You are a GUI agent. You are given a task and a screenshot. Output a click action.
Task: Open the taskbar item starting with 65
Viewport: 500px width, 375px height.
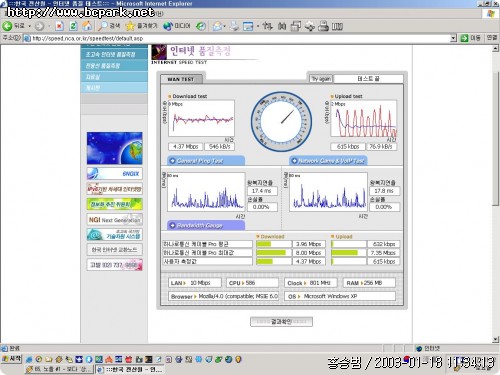pos(59,369)
